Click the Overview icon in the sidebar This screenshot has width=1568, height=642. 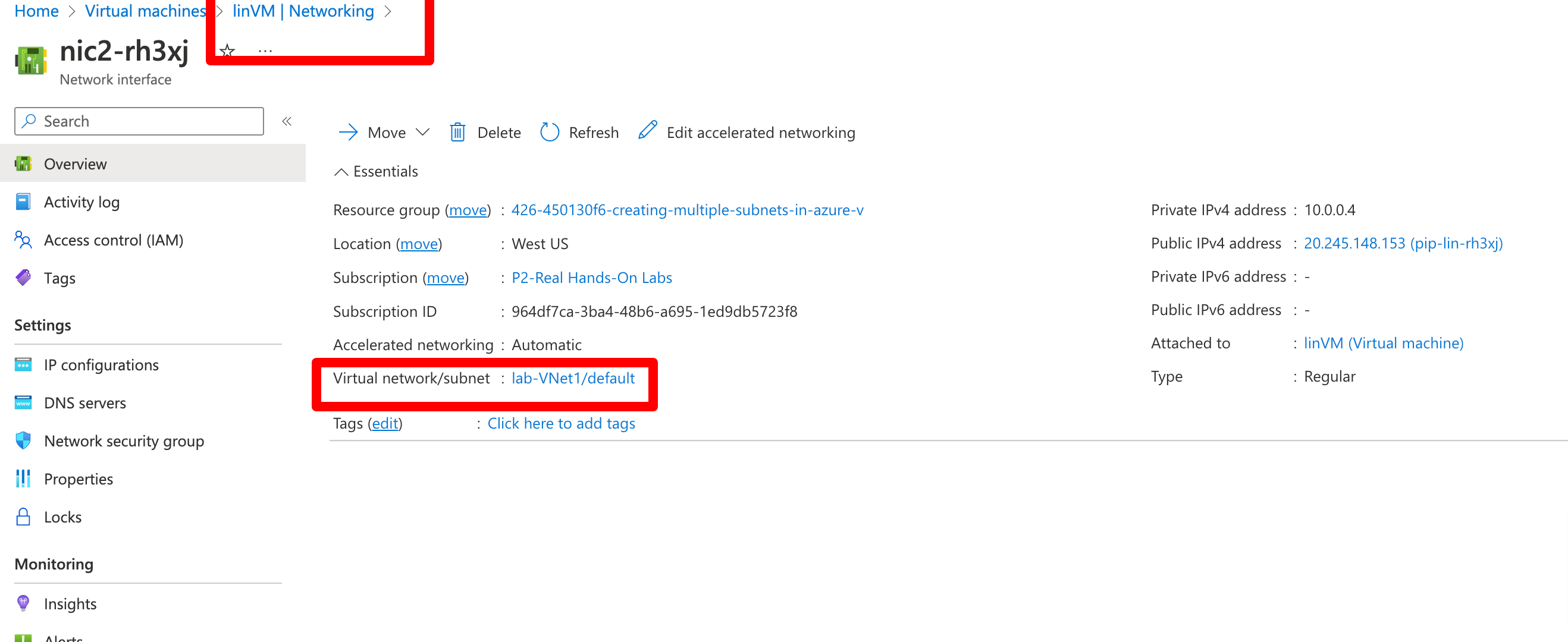click(x=23, y=163)
